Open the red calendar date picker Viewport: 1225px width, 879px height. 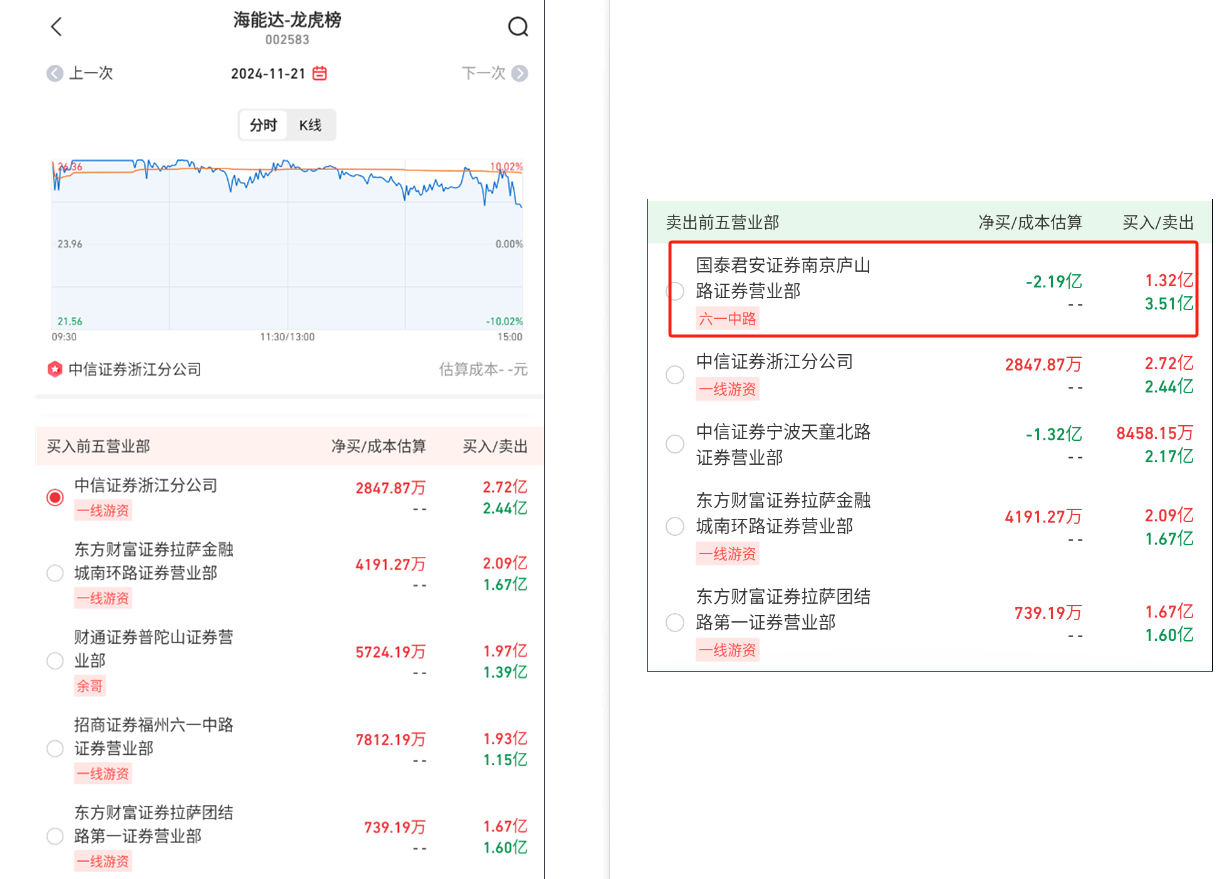(x=320, y=73)
